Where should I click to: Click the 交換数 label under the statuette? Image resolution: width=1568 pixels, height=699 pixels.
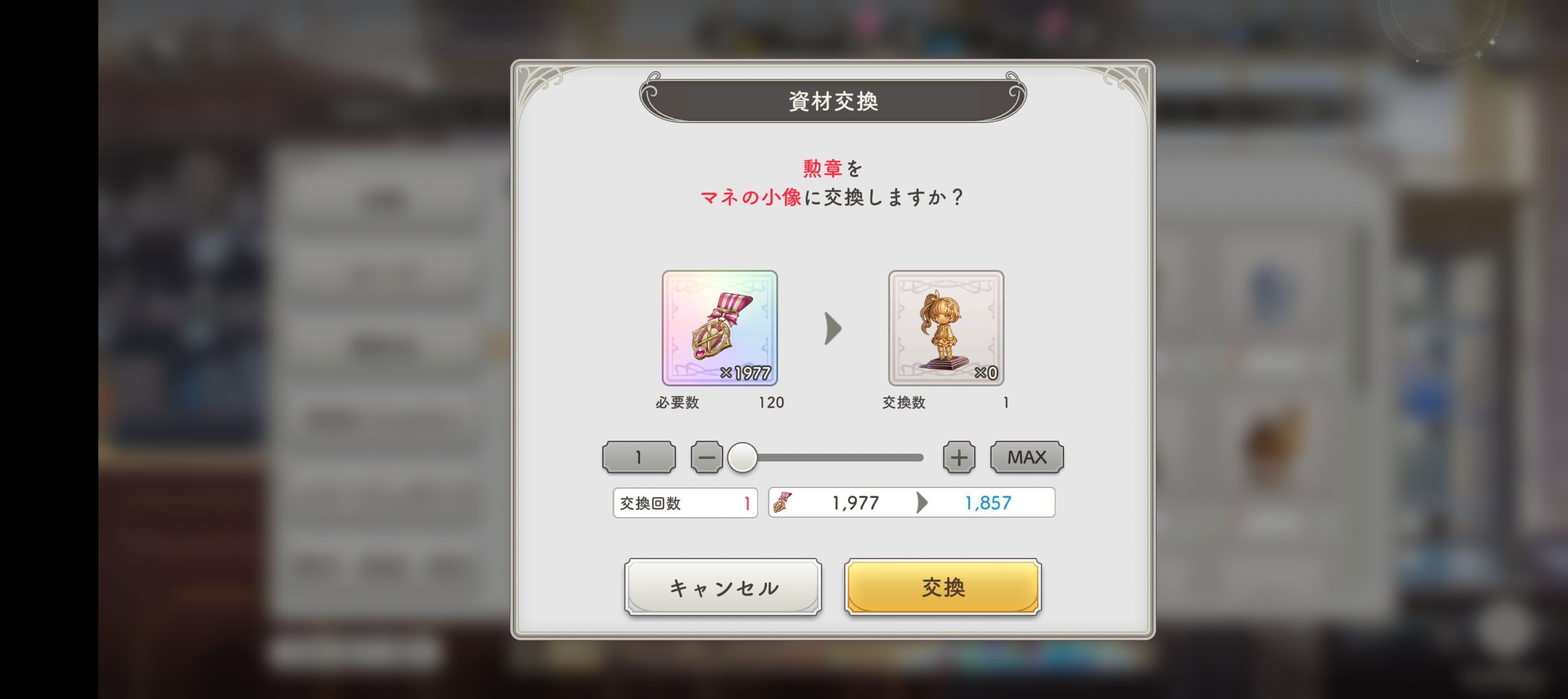point(904,403)
